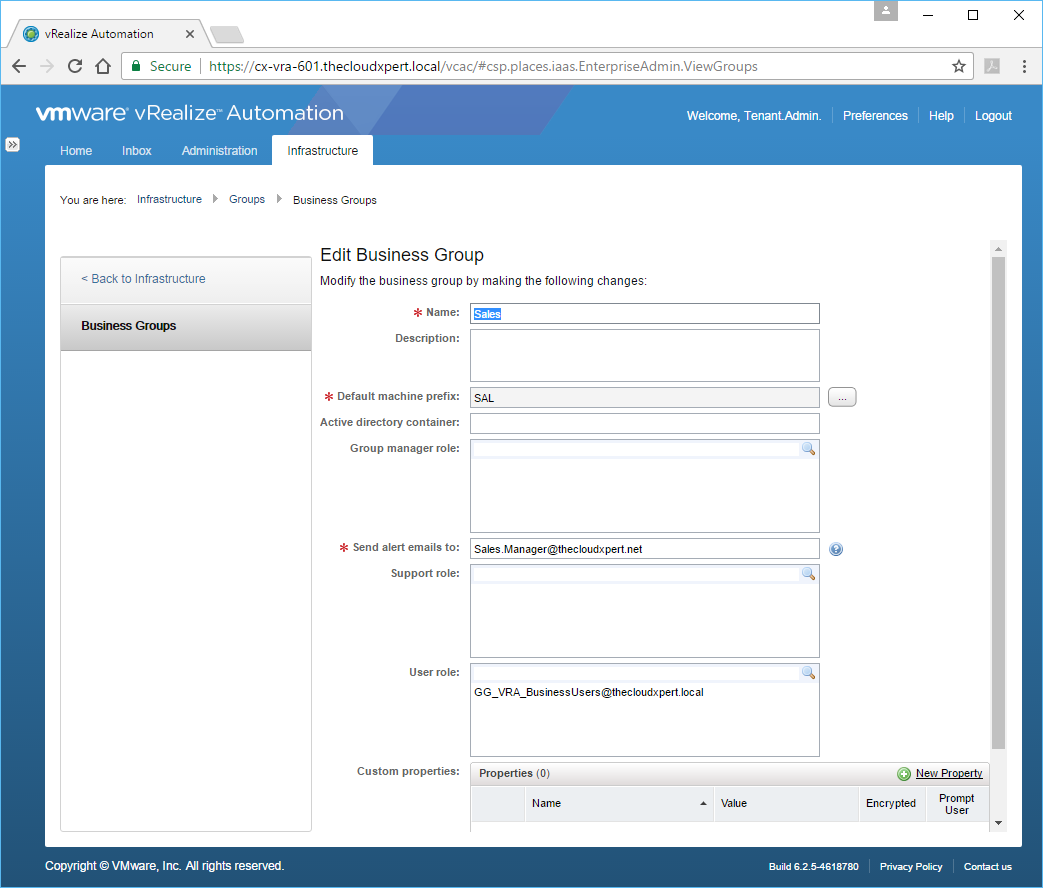Open machine prefix picker ellipsis button

(x=842, y=398)
